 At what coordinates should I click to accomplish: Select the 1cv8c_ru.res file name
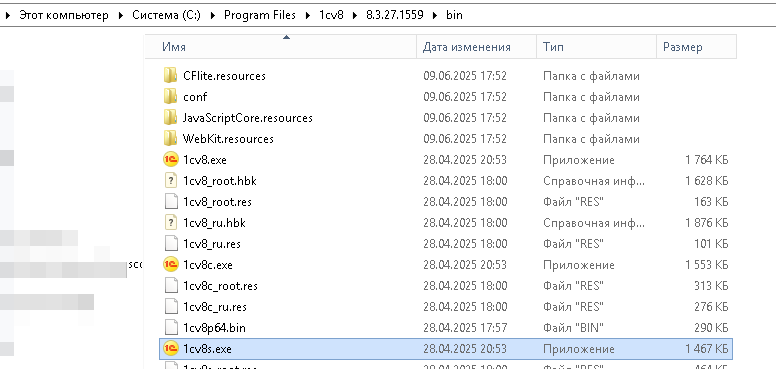pyautogui.click(x=215, y=307)
